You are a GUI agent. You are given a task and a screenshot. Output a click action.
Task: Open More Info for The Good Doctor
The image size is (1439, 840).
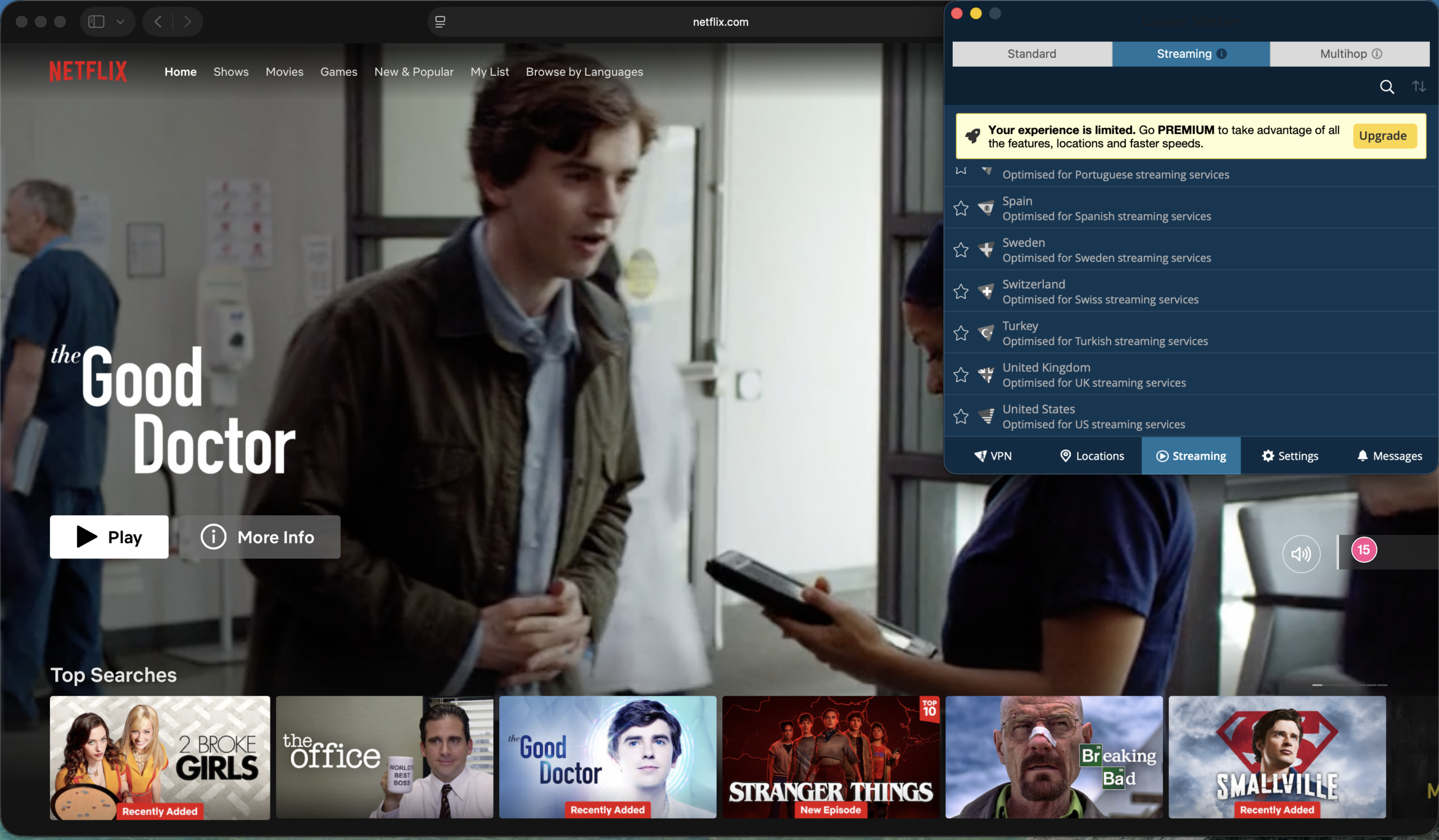(260, 537)
